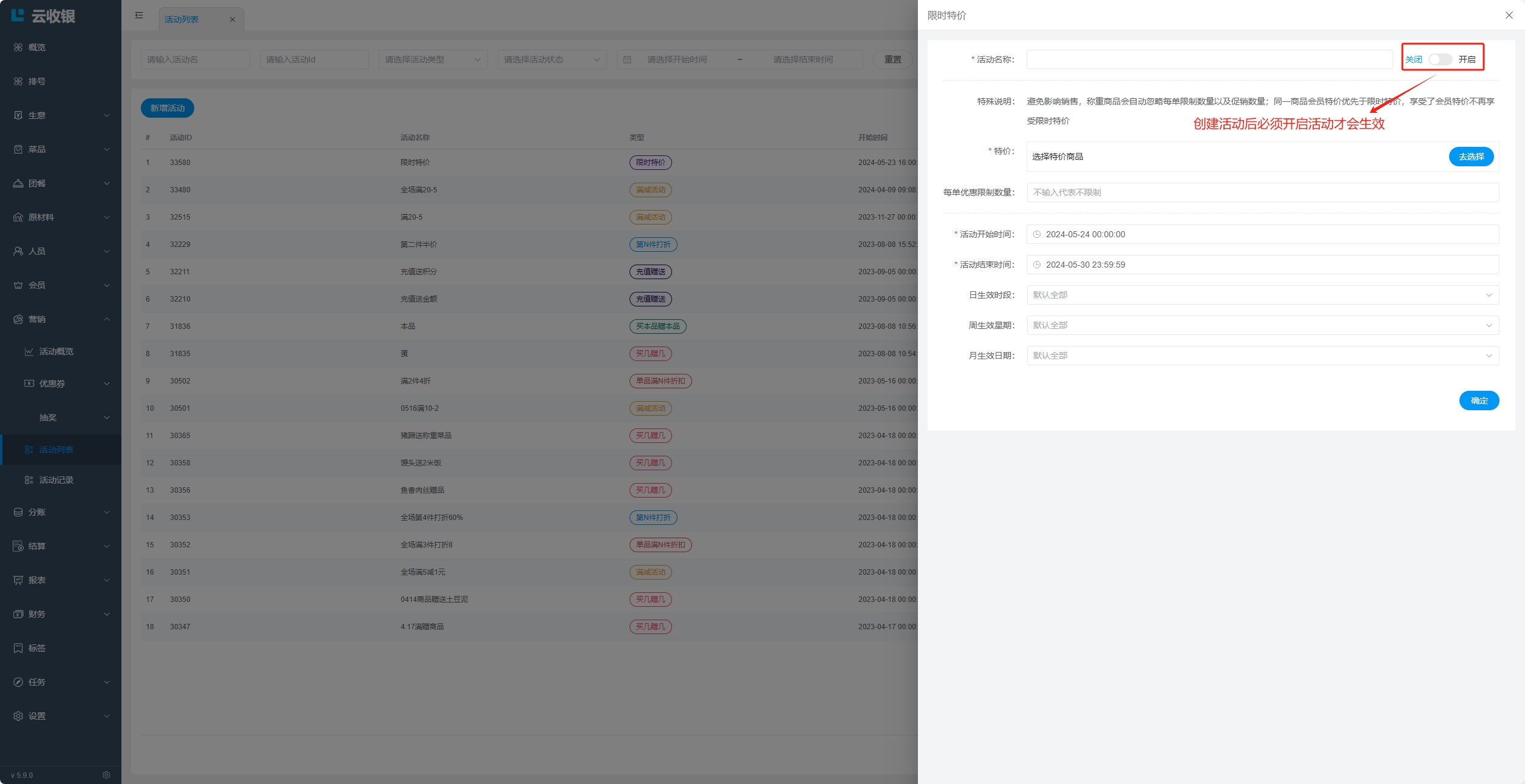Open the 概览 overview icon item
This screenshot has height=784, width=1525.
pyautogui.click(x=18, y=47)
